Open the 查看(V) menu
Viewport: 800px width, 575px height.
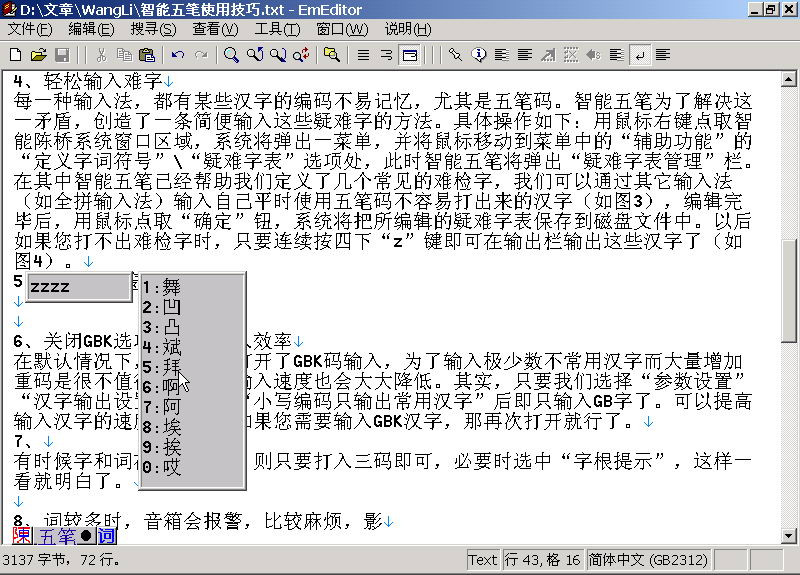tap(215, 29)
